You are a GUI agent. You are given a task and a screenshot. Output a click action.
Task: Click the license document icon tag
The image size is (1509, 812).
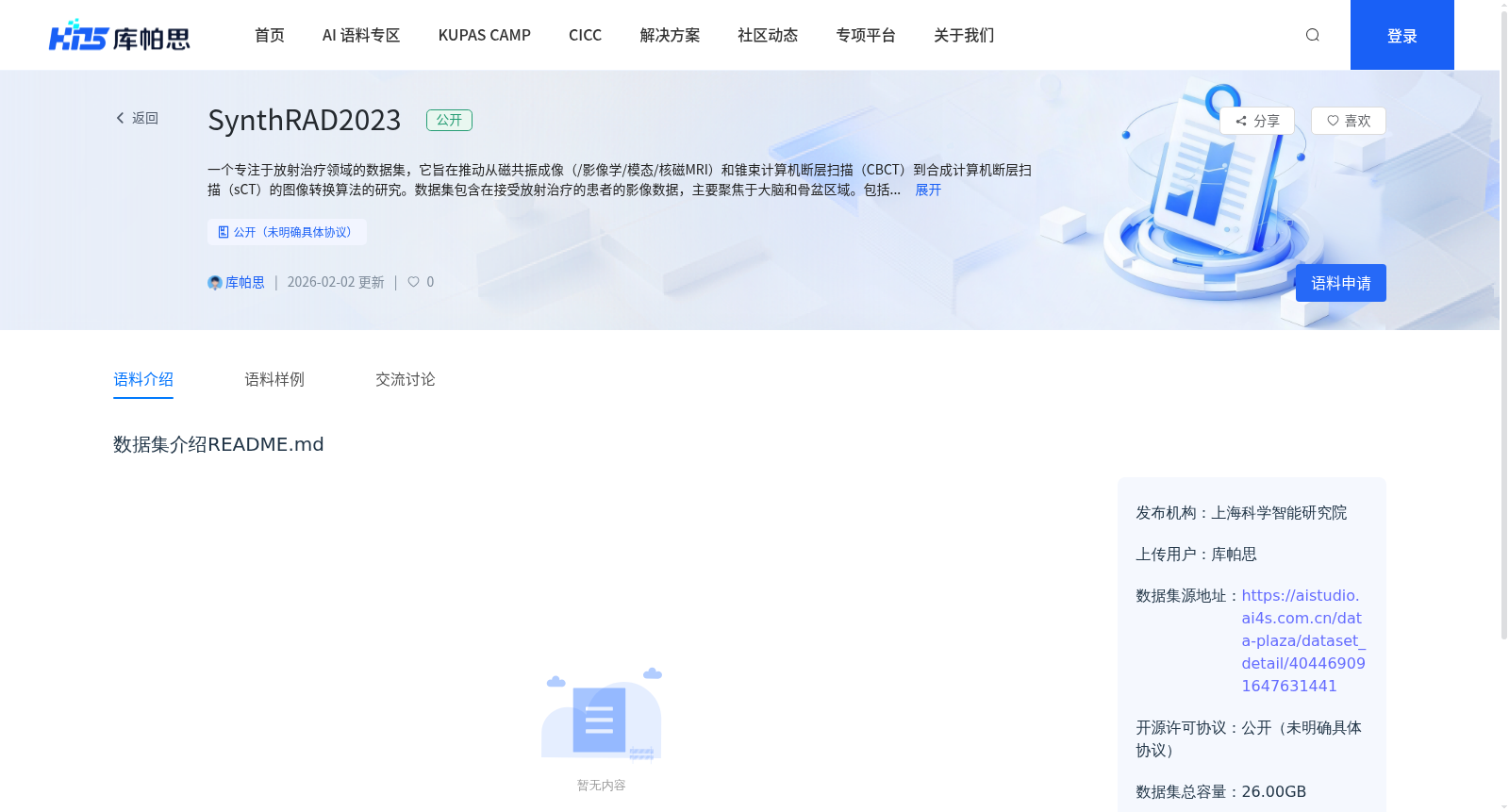[287, 232]
